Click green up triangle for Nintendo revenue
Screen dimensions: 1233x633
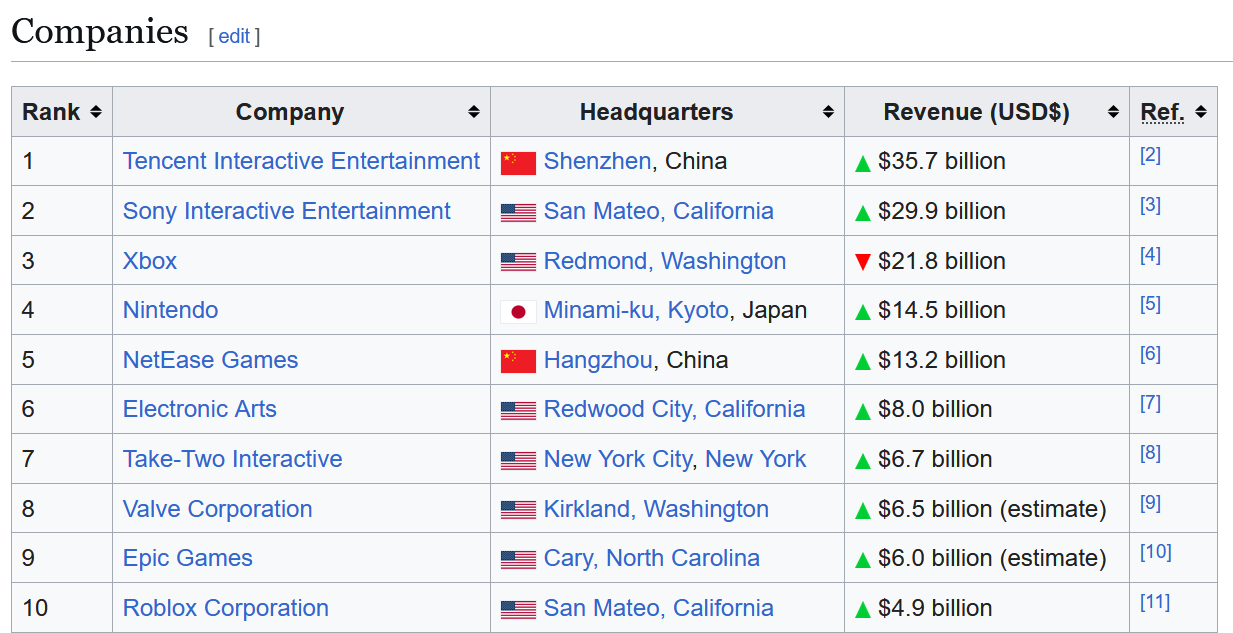click(x=863, y=312)
